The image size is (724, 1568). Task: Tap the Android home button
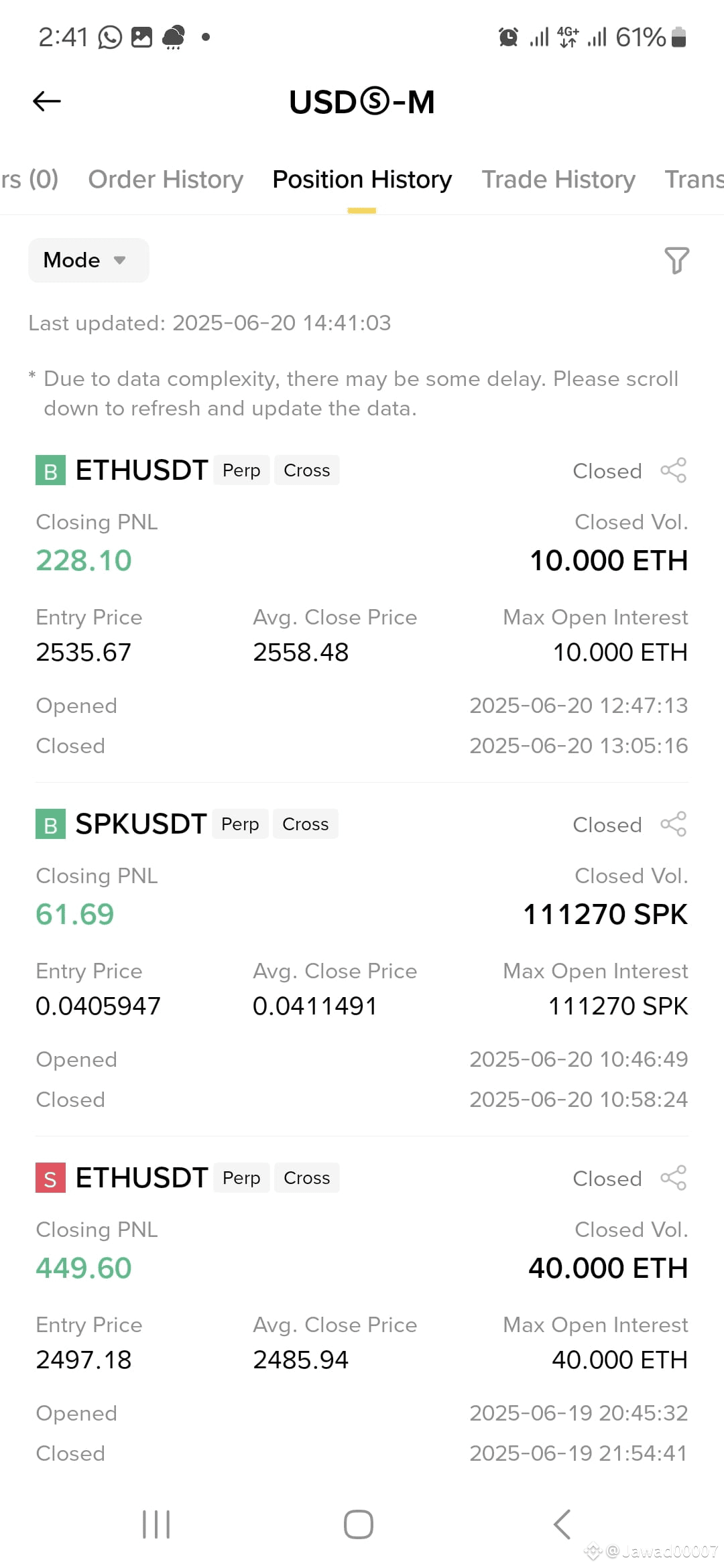tap(359, 1524)
